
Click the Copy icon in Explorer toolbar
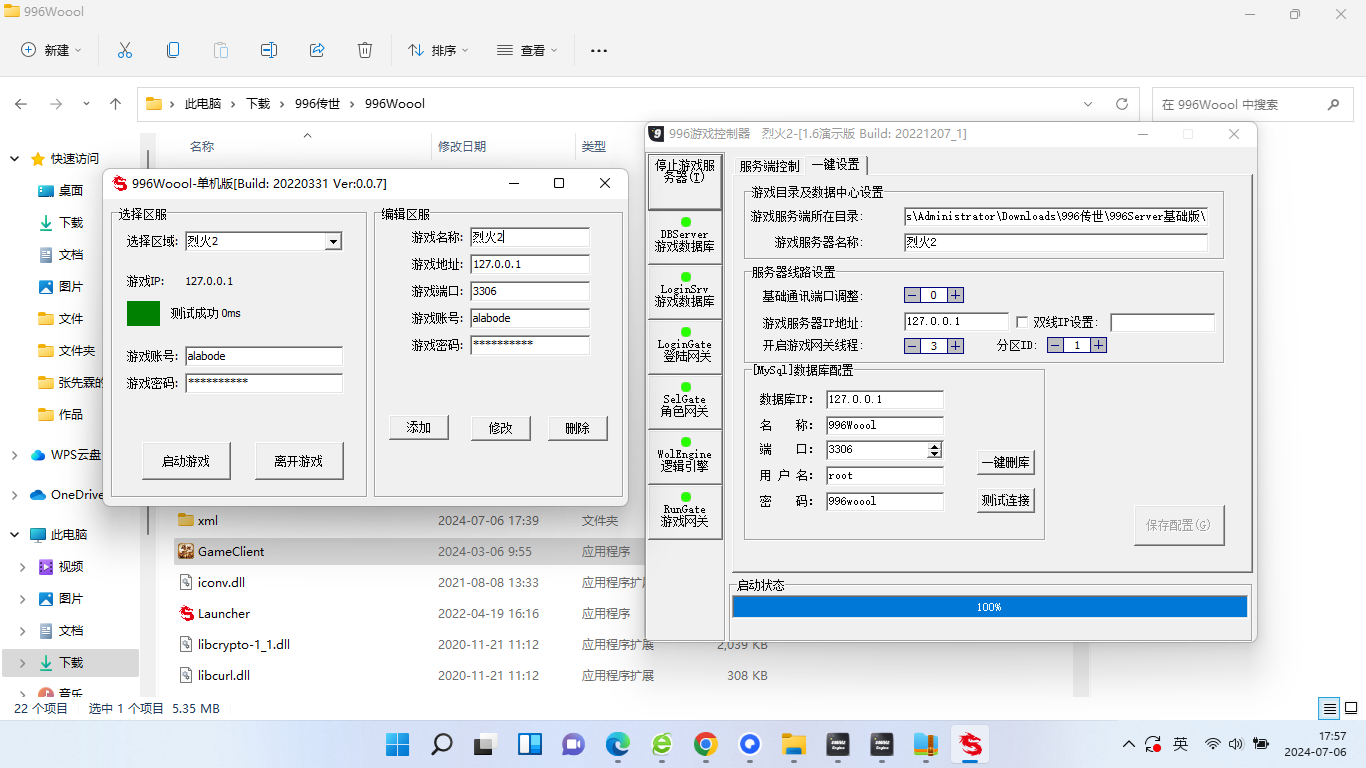click(173, 50)
